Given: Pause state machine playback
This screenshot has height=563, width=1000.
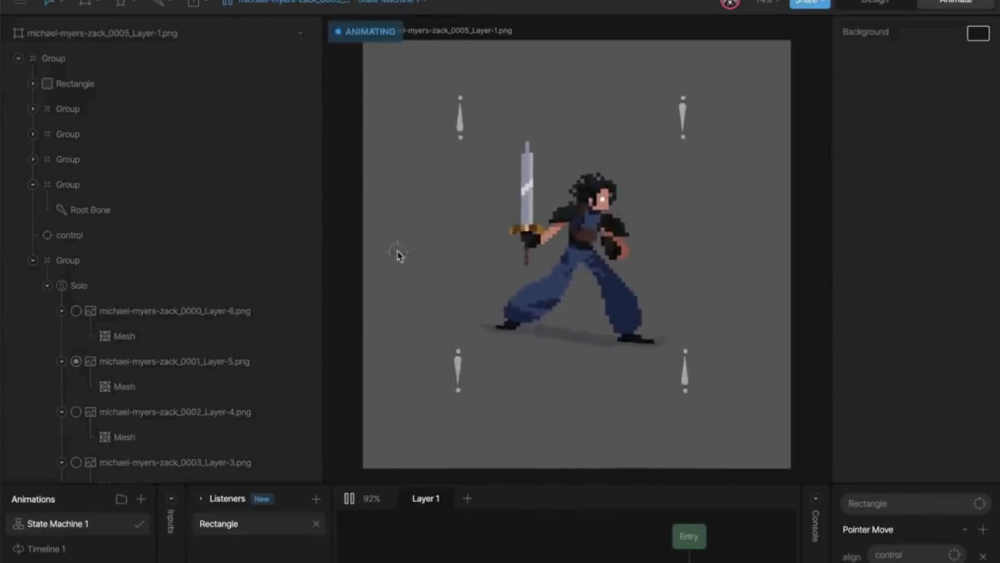Looking at the screenshot, I should (x=349, y=499).
